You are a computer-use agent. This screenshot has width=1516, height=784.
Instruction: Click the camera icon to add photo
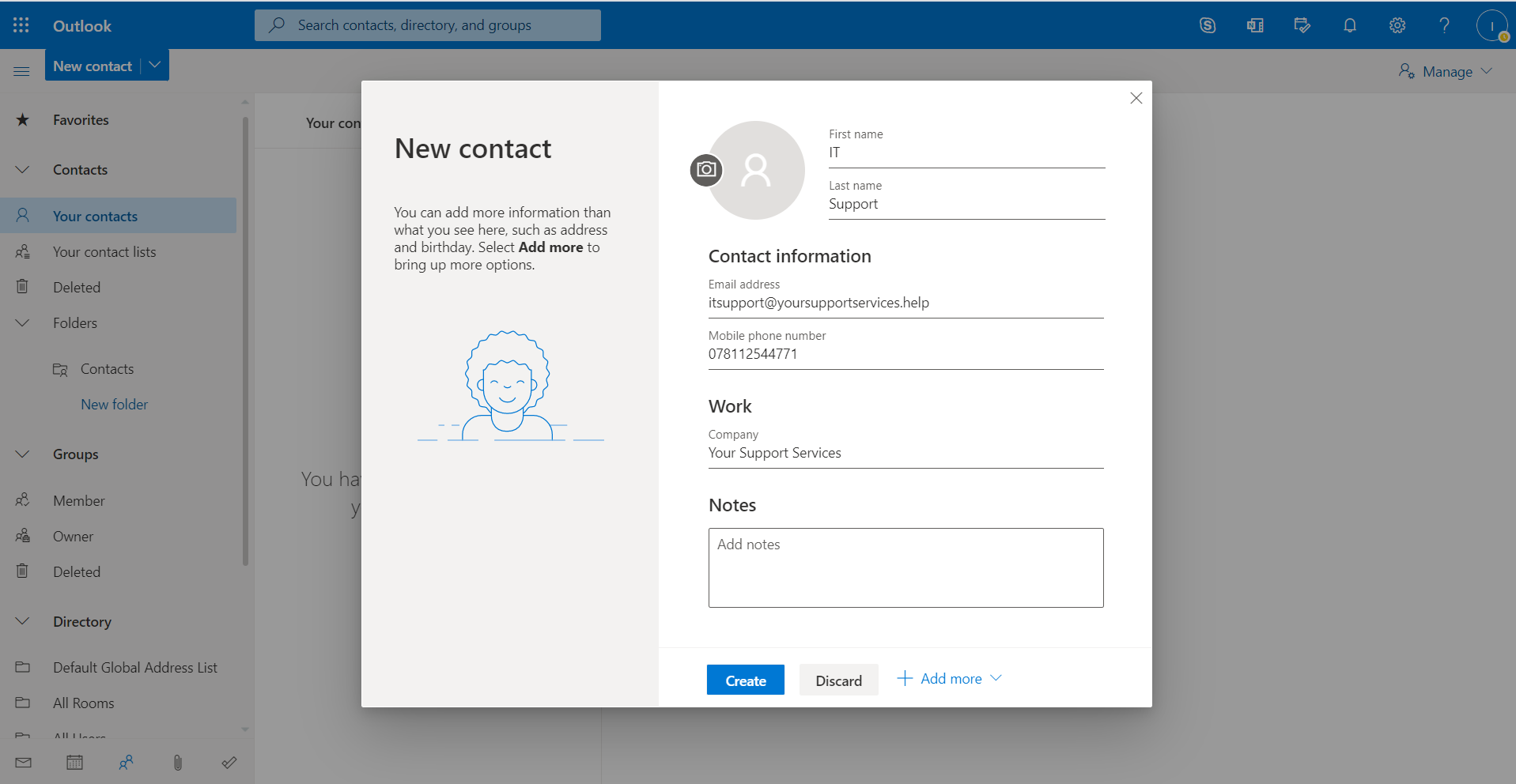(706, 170)
